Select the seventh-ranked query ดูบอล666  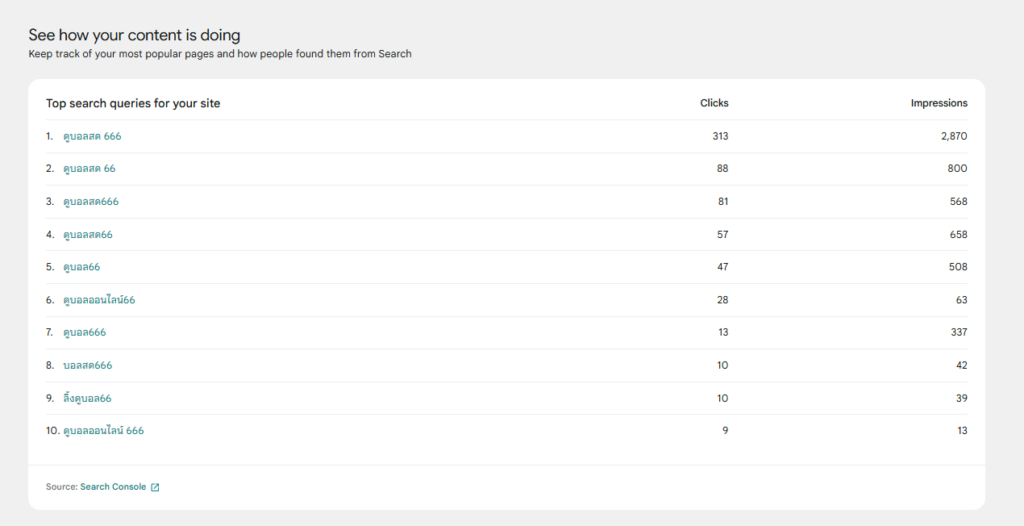85,332
